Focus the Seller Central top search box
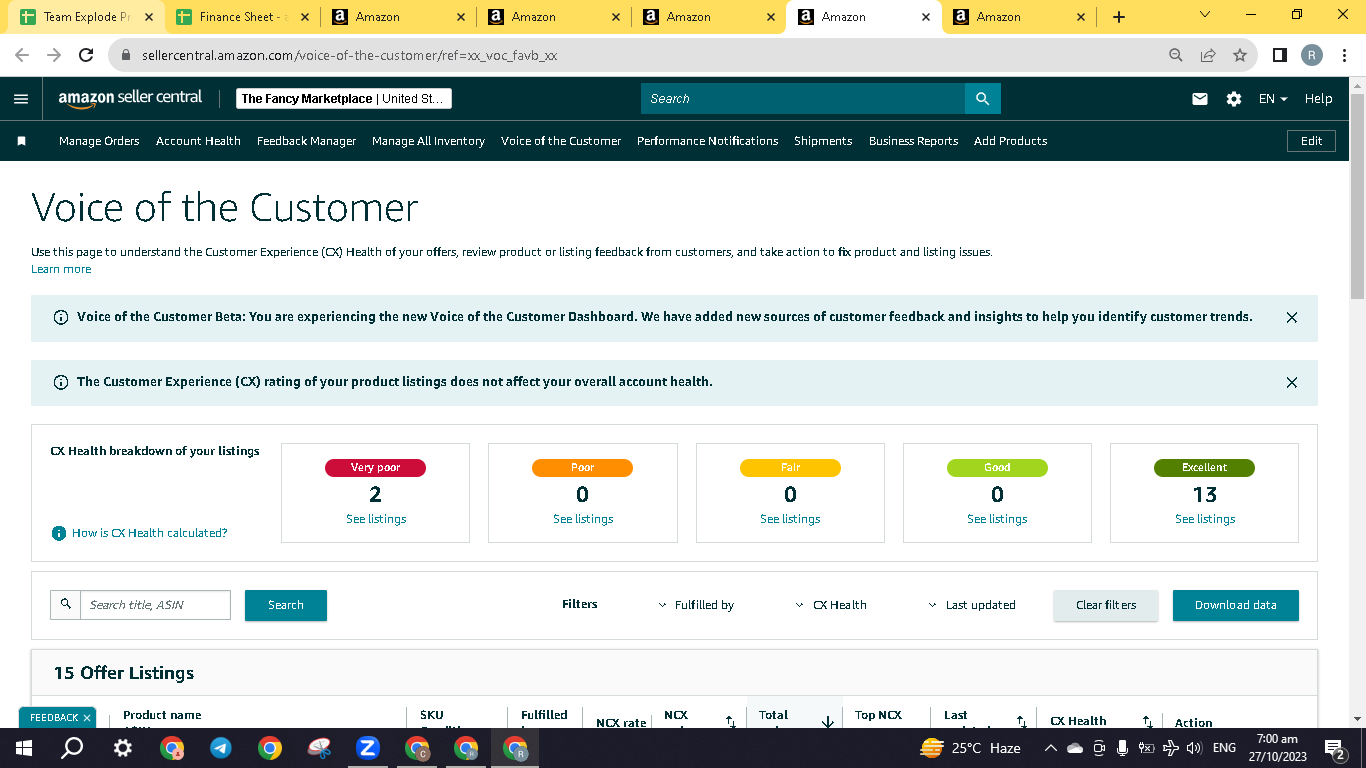1366x768 pixels. pyautogui.click(x=803, y=99)
